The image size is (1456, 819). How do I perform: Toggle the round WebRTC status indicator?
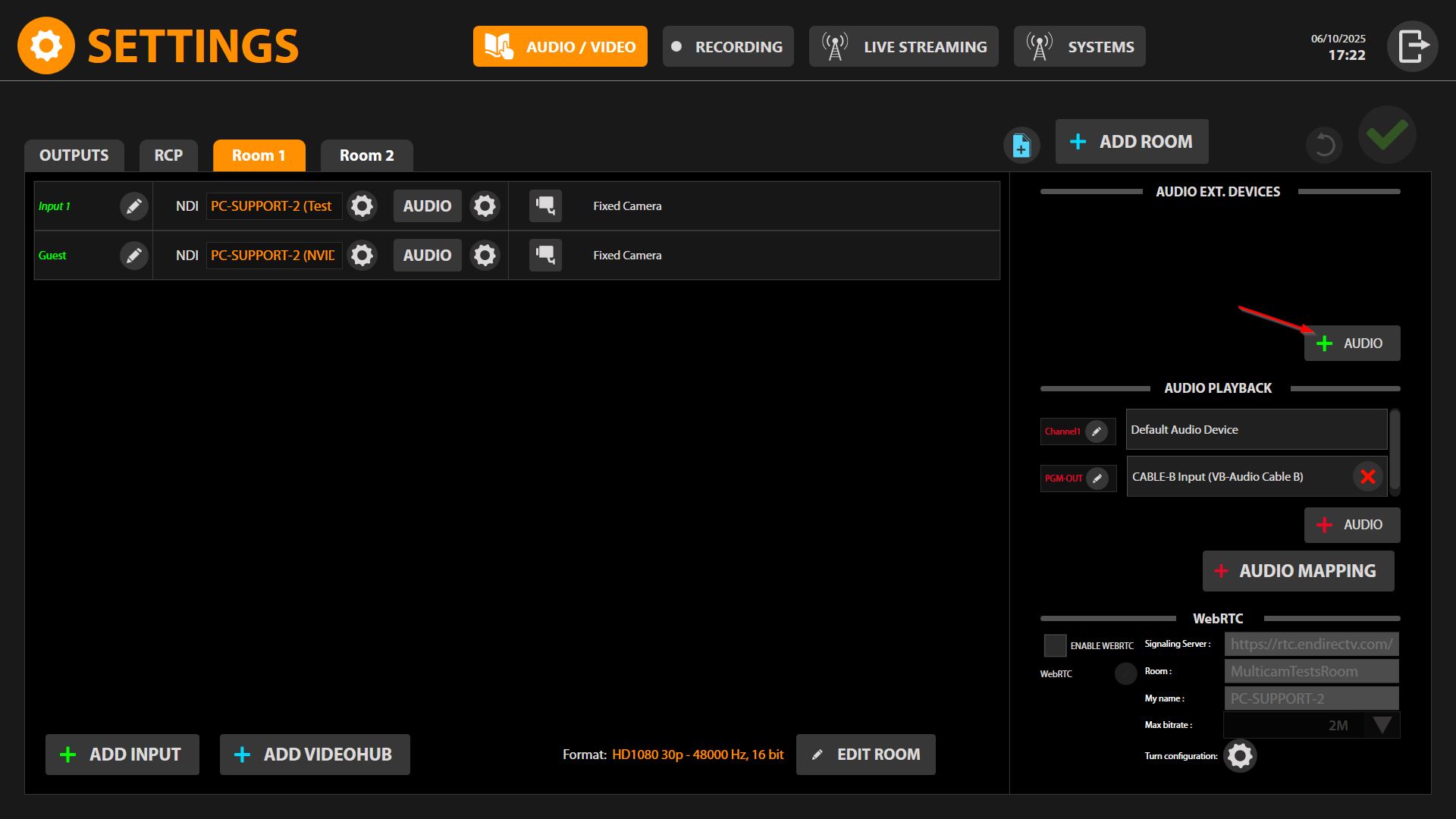1125,673
